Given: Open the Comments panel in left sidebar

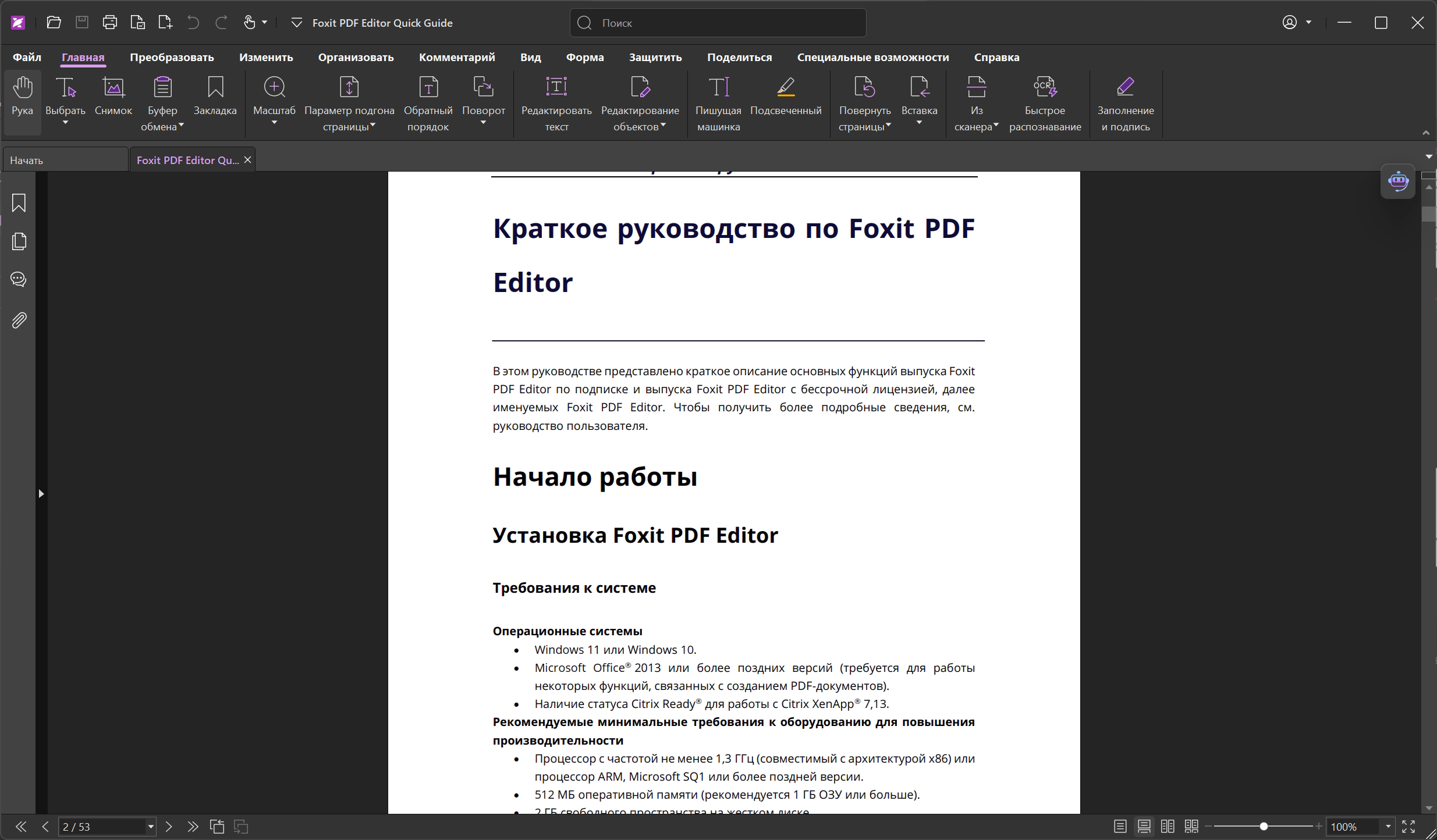Looking at the screenshot, I should [19, 280].
